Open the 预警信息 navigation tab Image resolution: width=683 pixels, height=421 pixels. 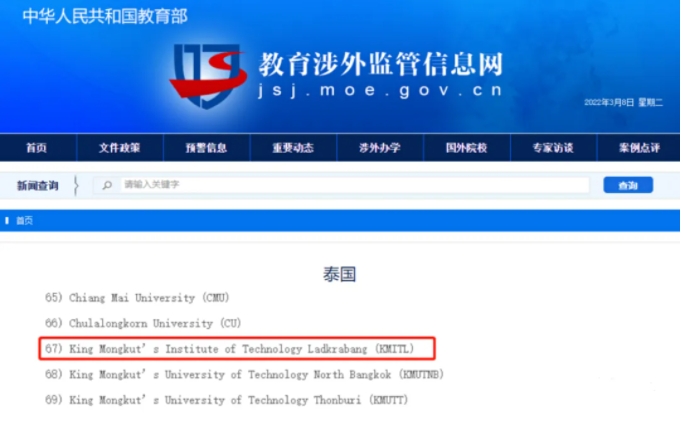pyautogui.click(x=206, y=148)
